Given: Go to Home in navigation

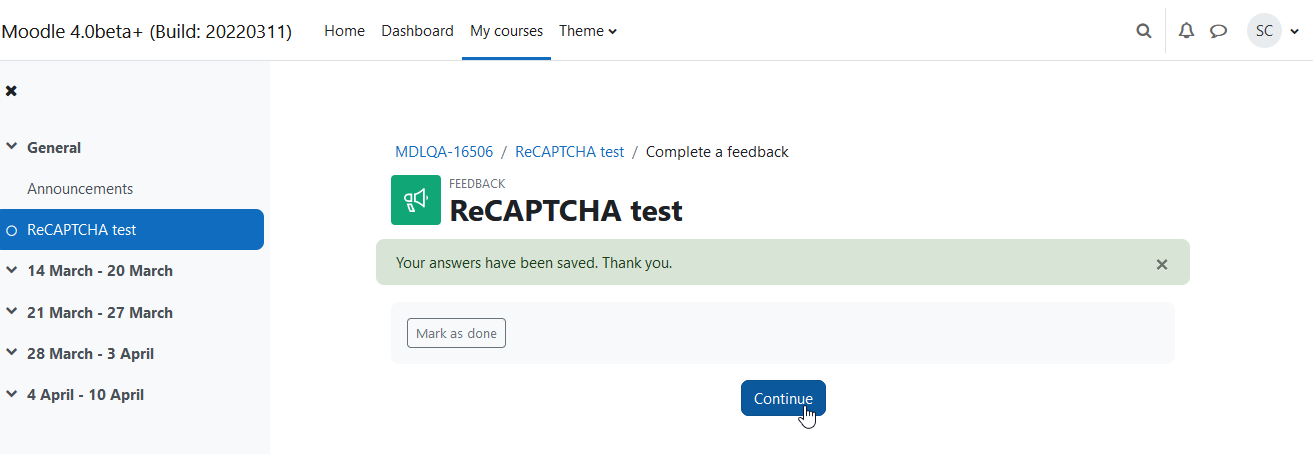Looking at the screenshot, I should tap(344, 31).
